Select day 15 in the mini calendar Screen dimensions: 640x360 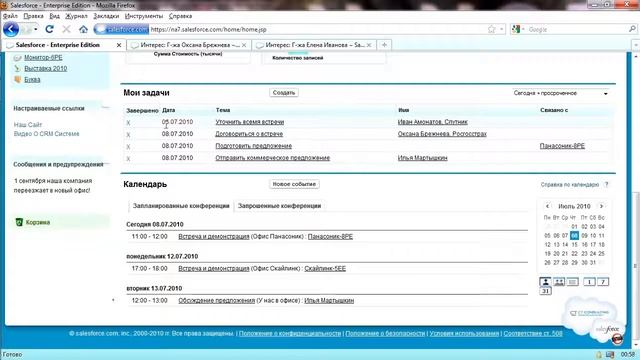574,244
